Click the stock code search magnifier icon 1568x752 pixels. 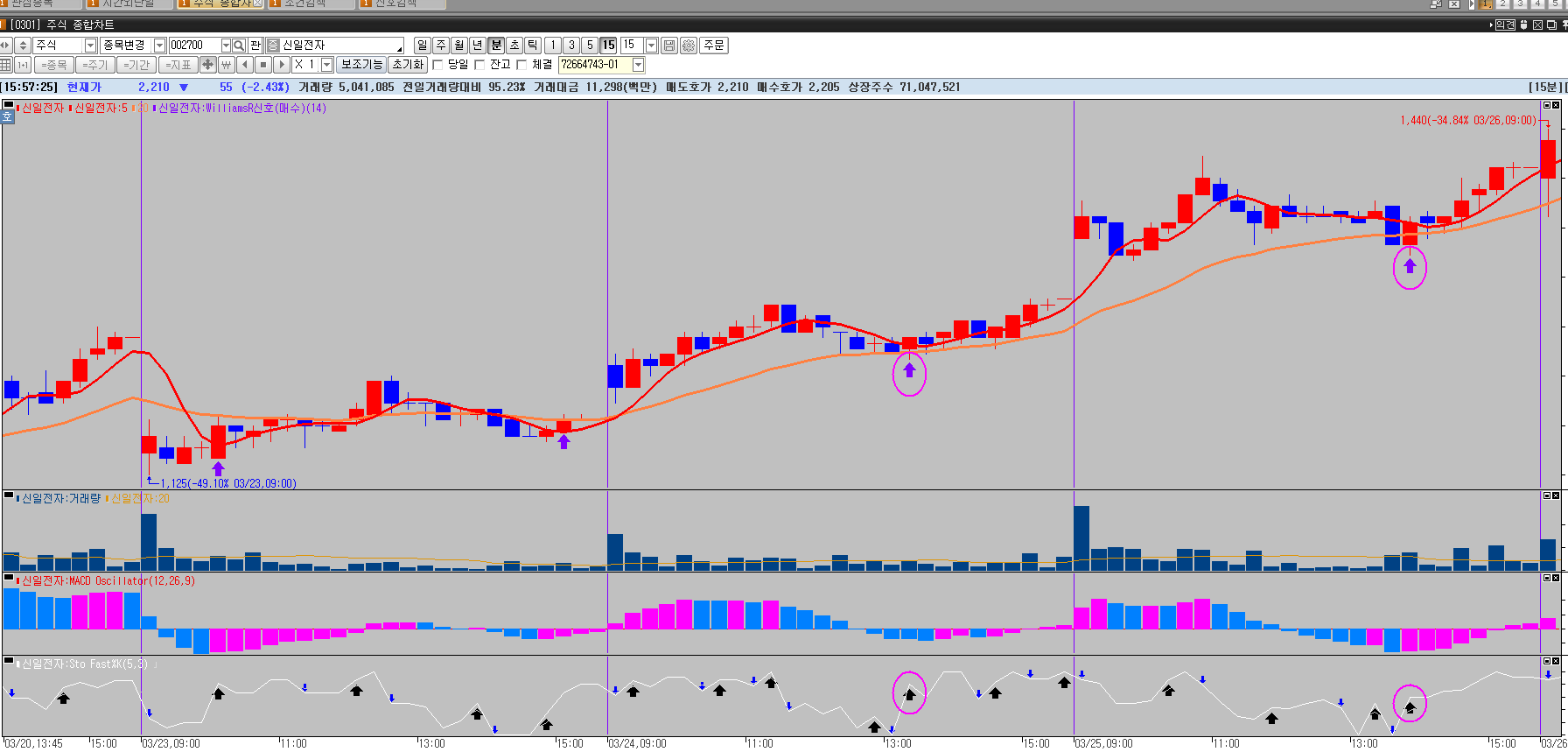click(x=239, y=46)
